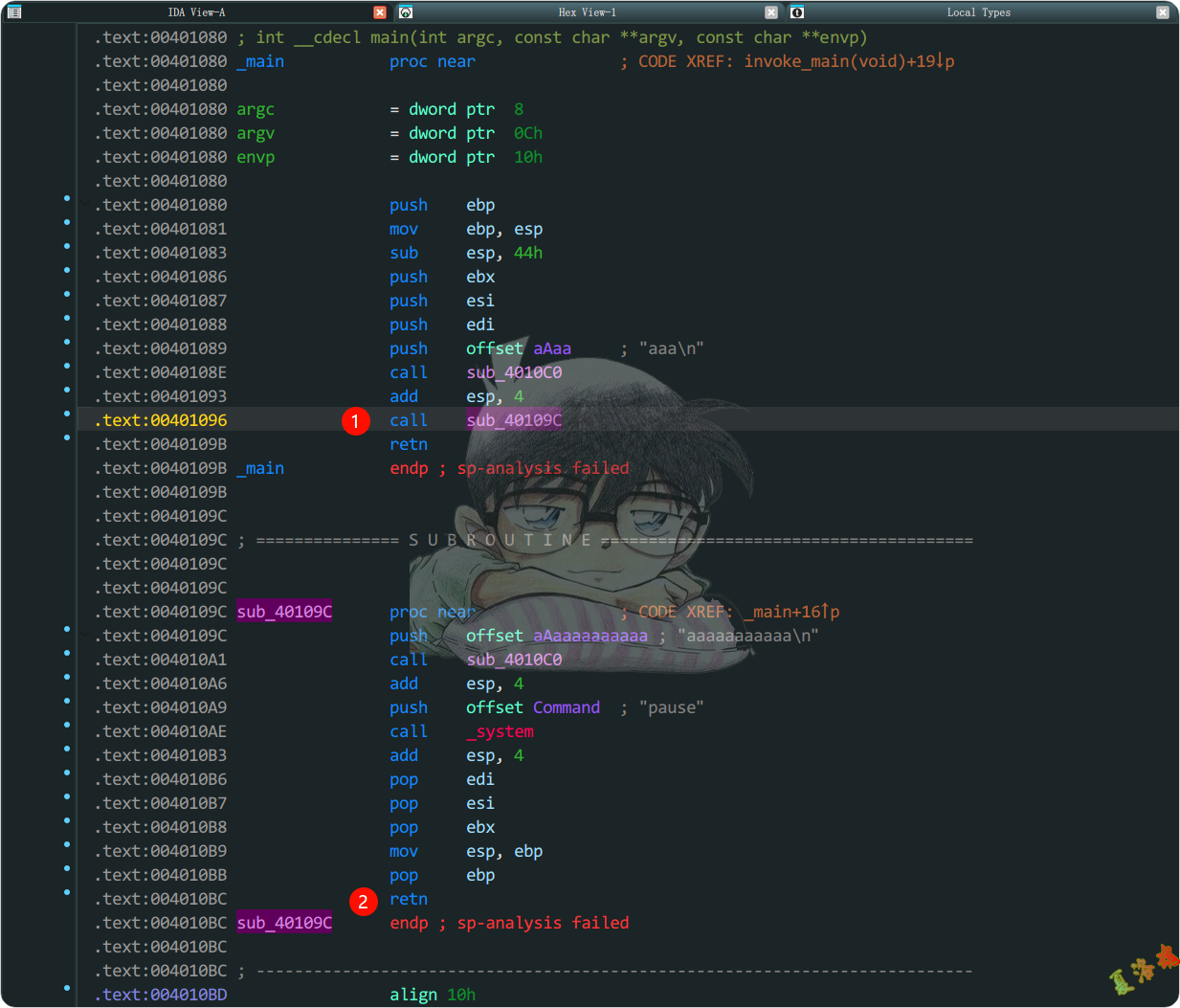Switch to the Local Types tab
This screenshot has height=1008, width=1180.
coord(978,12)
